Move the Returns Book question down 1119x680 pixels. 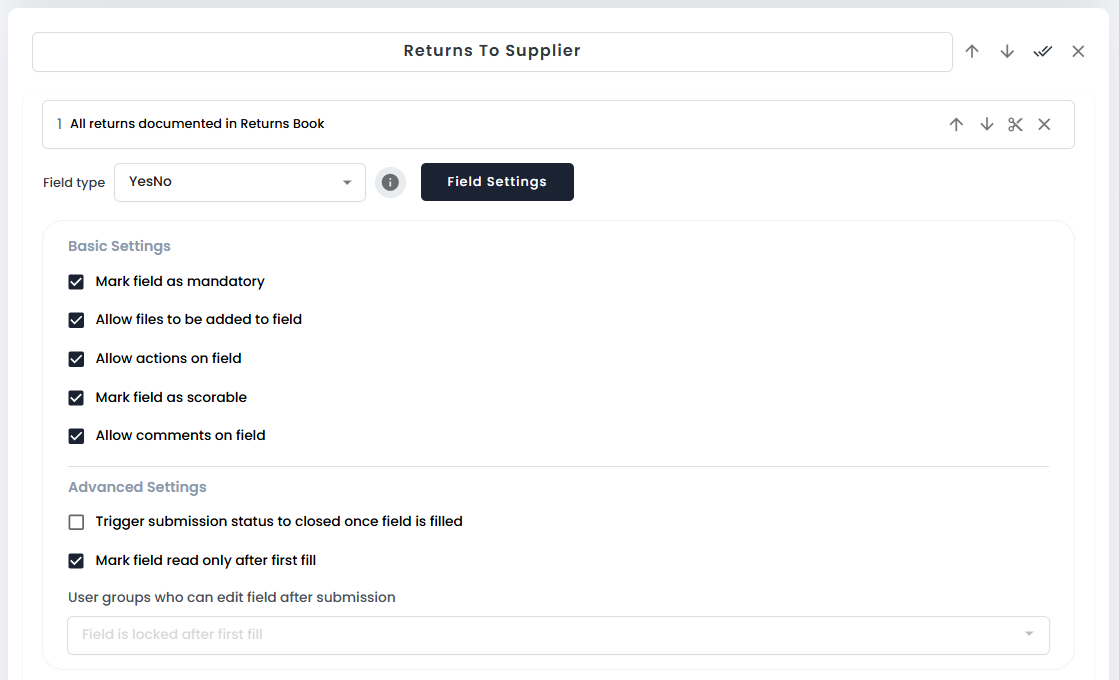[987, 124]
